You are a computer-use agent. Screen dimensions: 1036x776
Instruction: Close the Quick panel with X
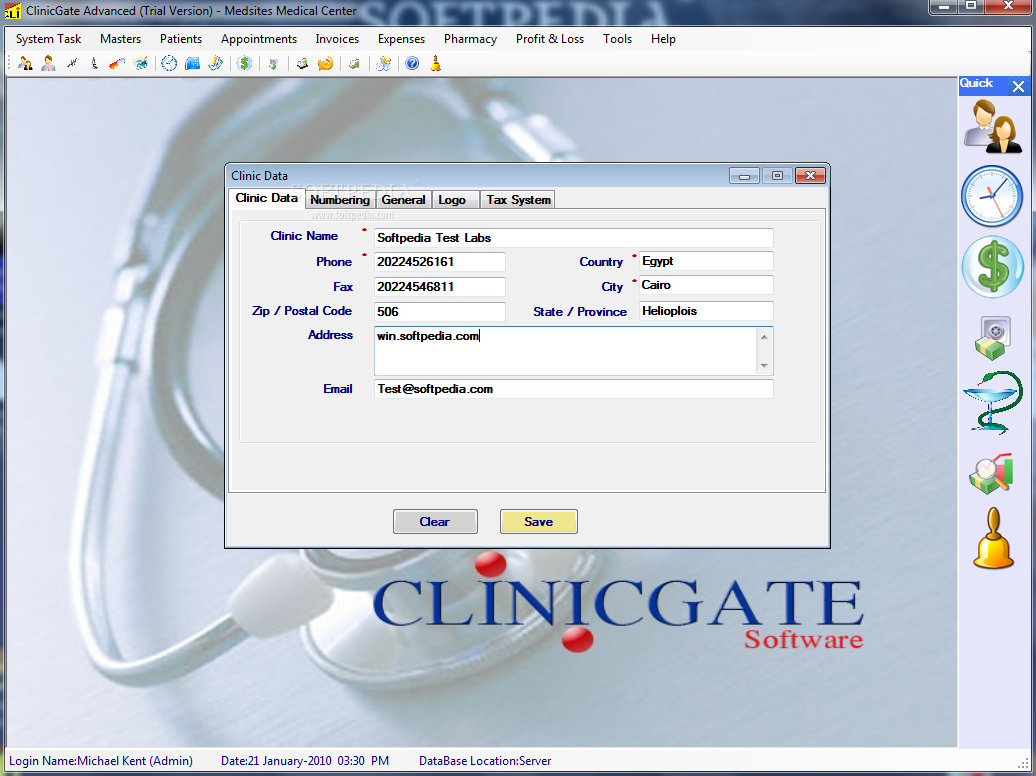pos(1018,86)
